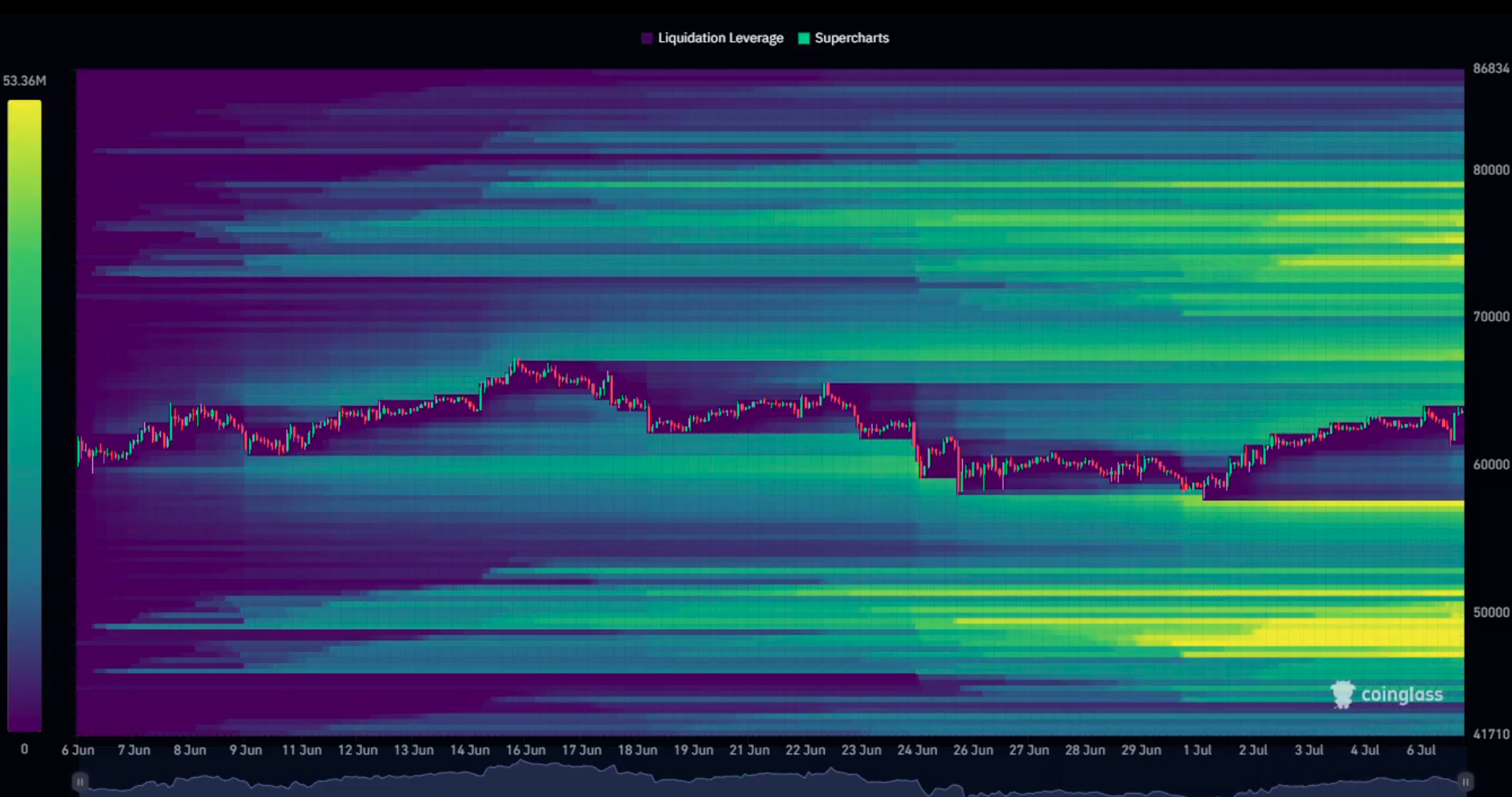Viewport: 1512px width, 797px height.
Task: Click the 14 Jun date label
Action: point(470,750)
